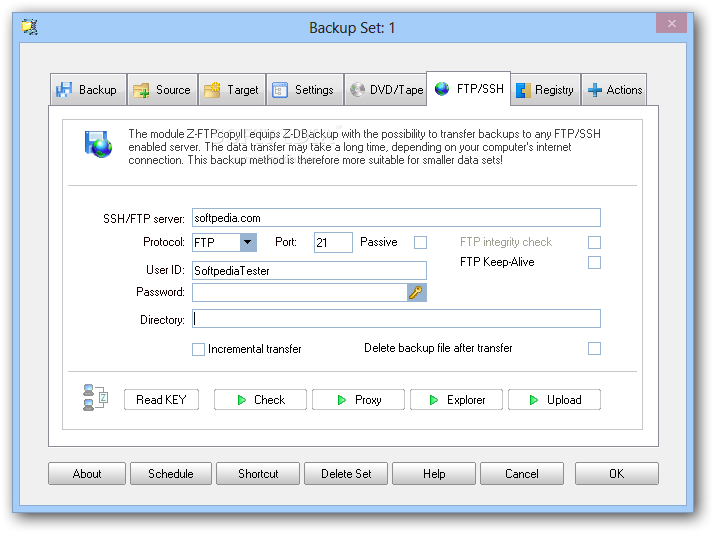The image size is (714, 533).
Task: Check the Incremental transfer option
Action: coord(198,349)
